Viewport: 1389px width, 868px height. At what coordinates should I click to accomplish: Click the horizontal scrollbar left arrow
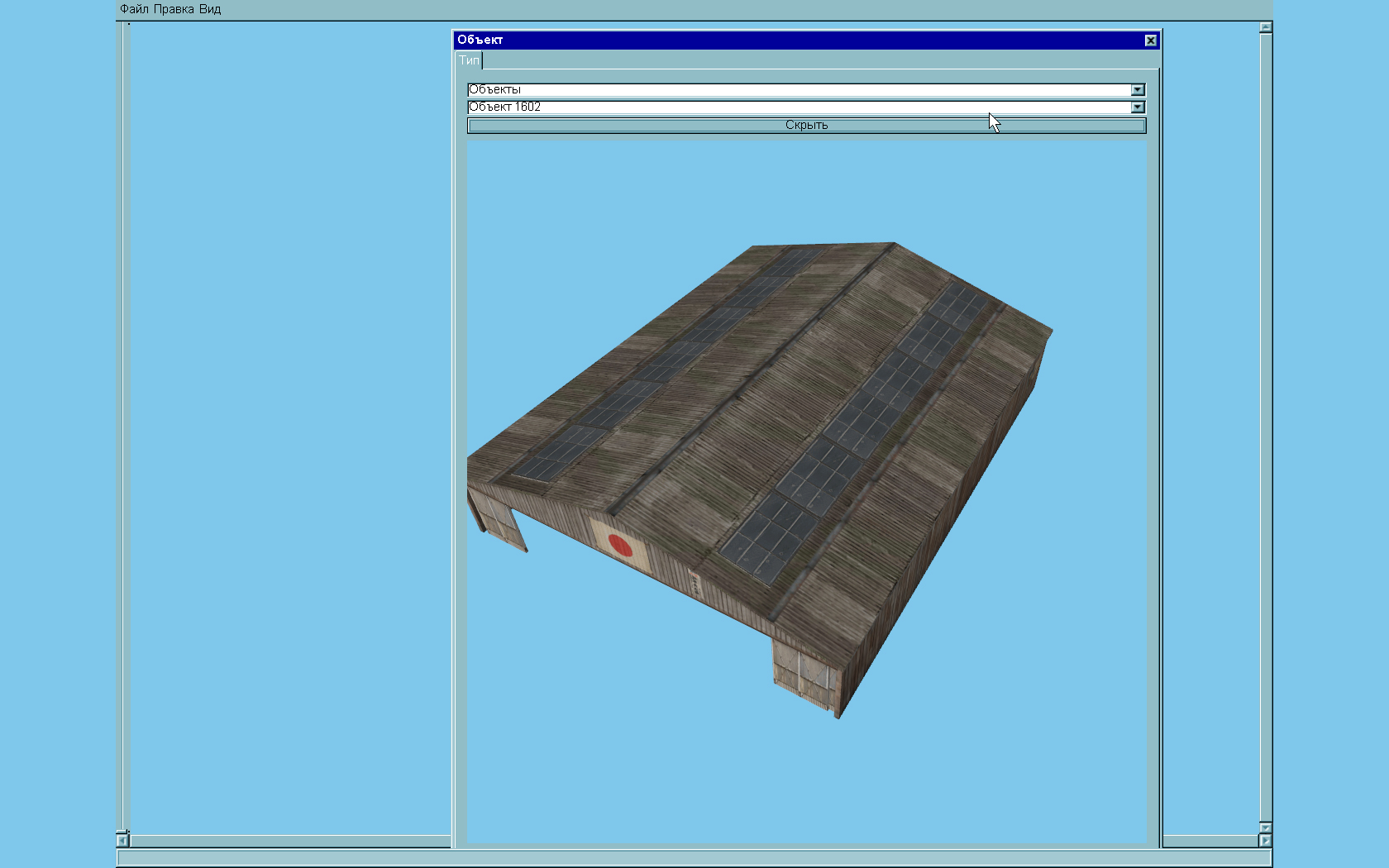click(122, 841)
